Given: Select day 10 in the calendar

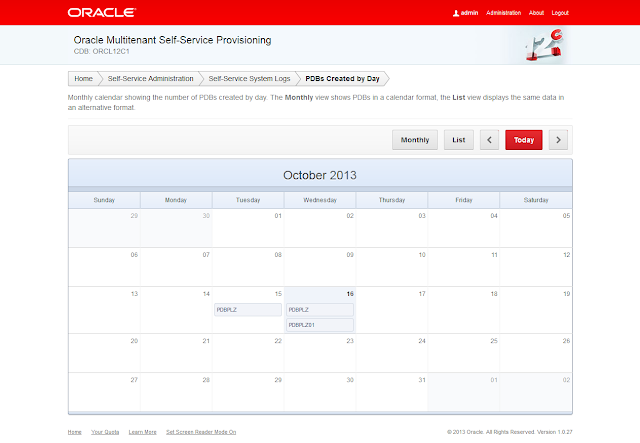Looking at the screenshot, I should click(392, 267).
